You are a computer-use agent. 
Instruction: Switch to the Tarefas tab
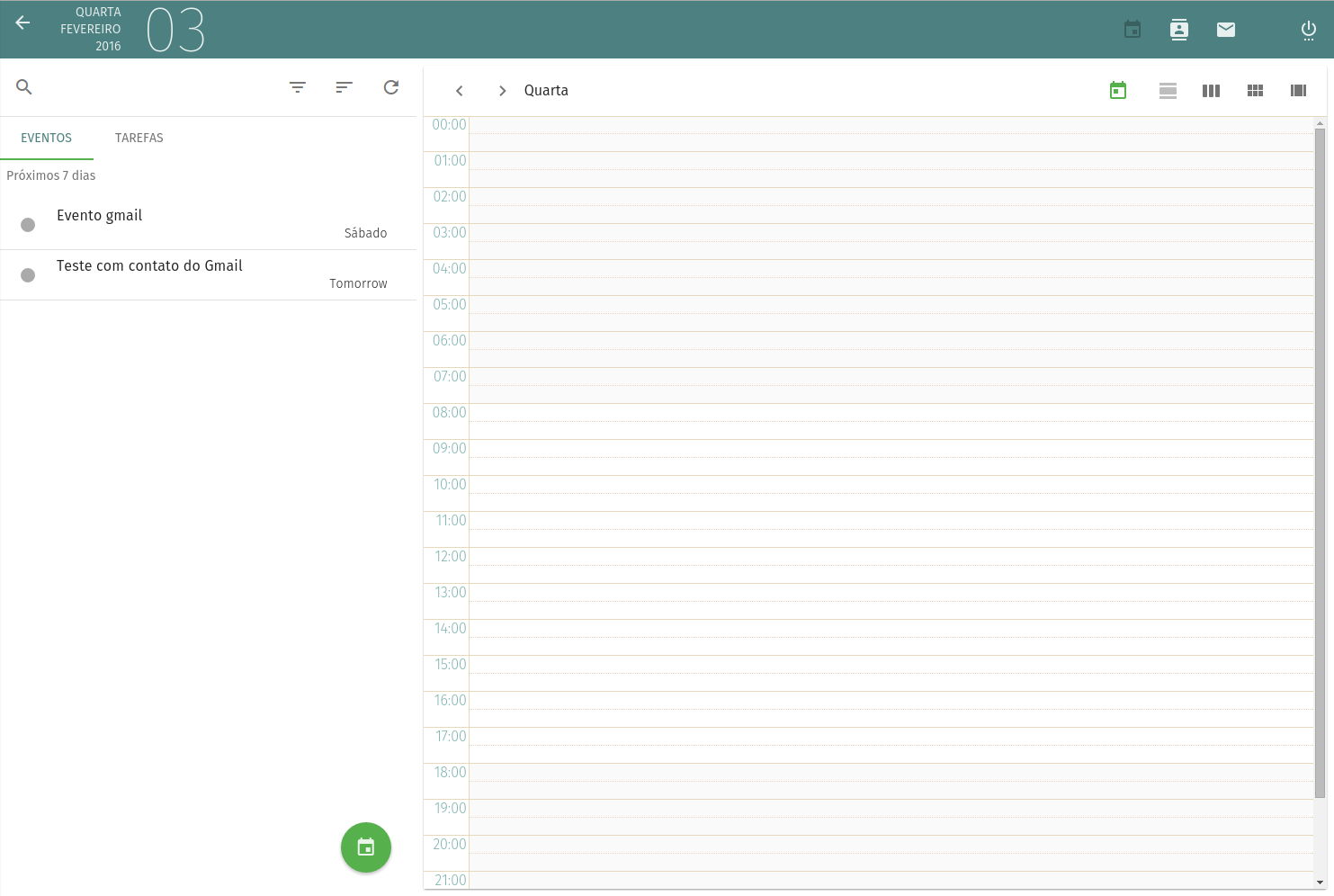pyautogui.click(x=139, y=138)
